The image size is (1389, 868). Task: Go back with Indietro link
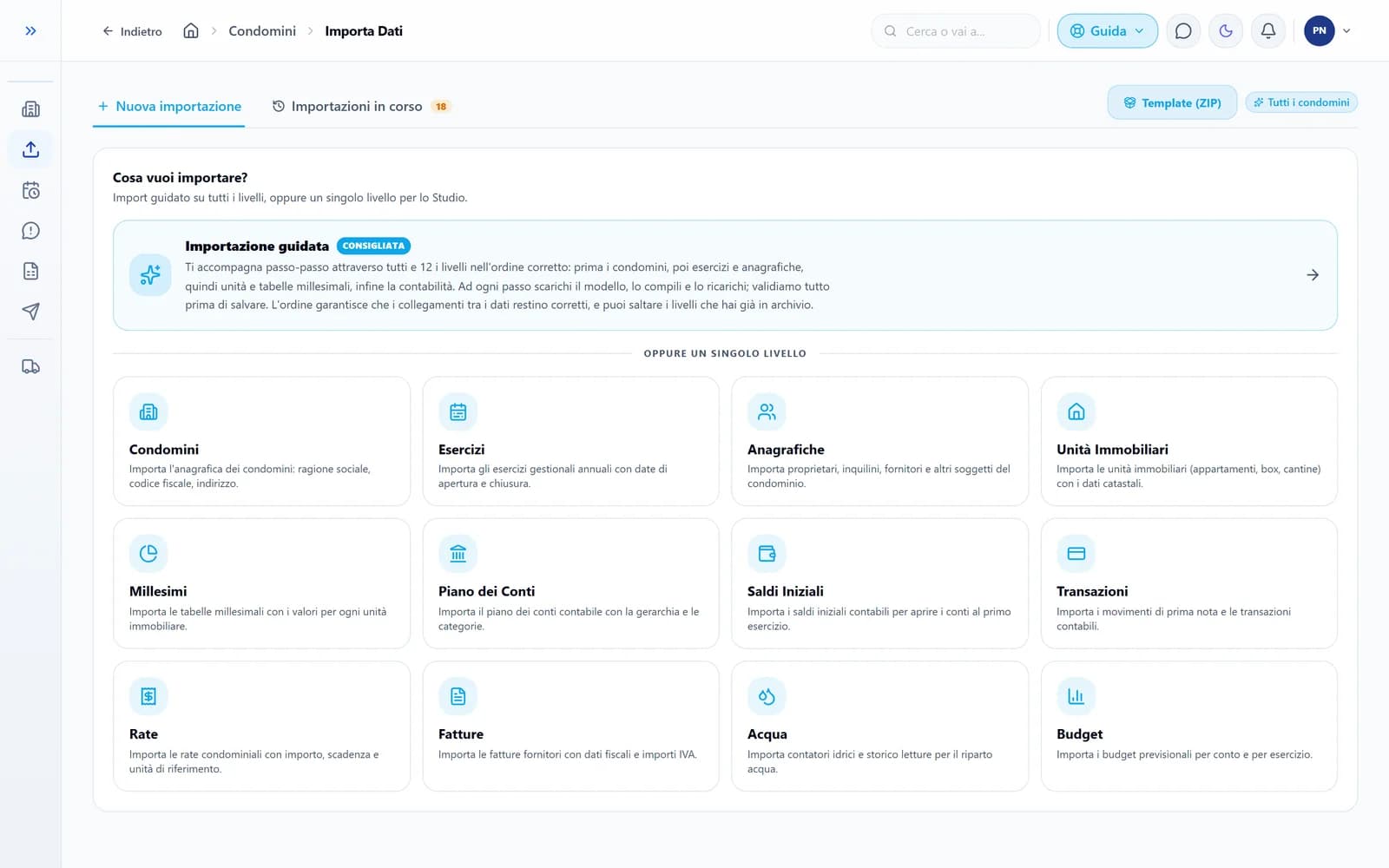pos(132,31)
